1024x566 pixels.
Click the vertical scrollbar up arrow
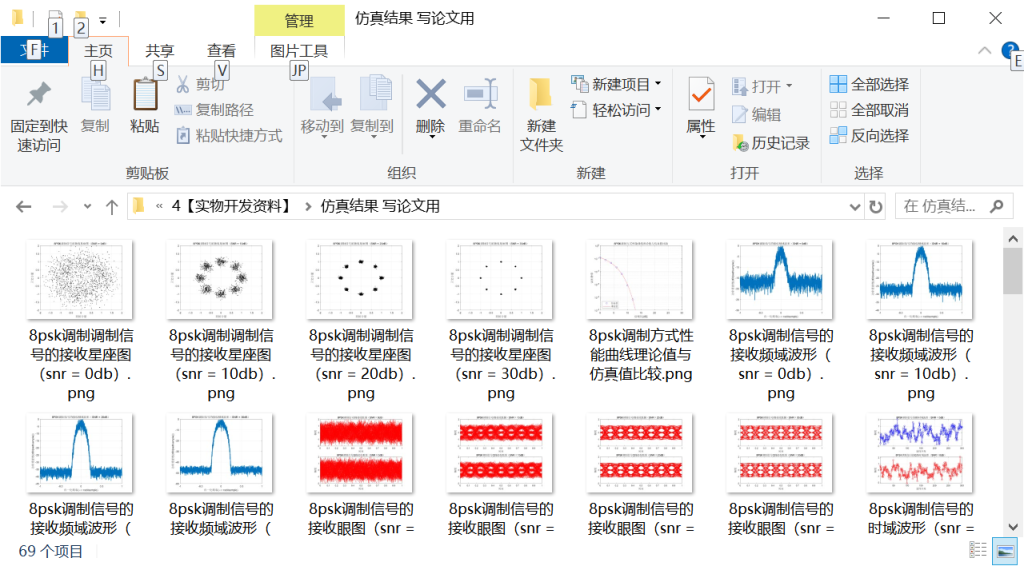(x=1013, y=238)
